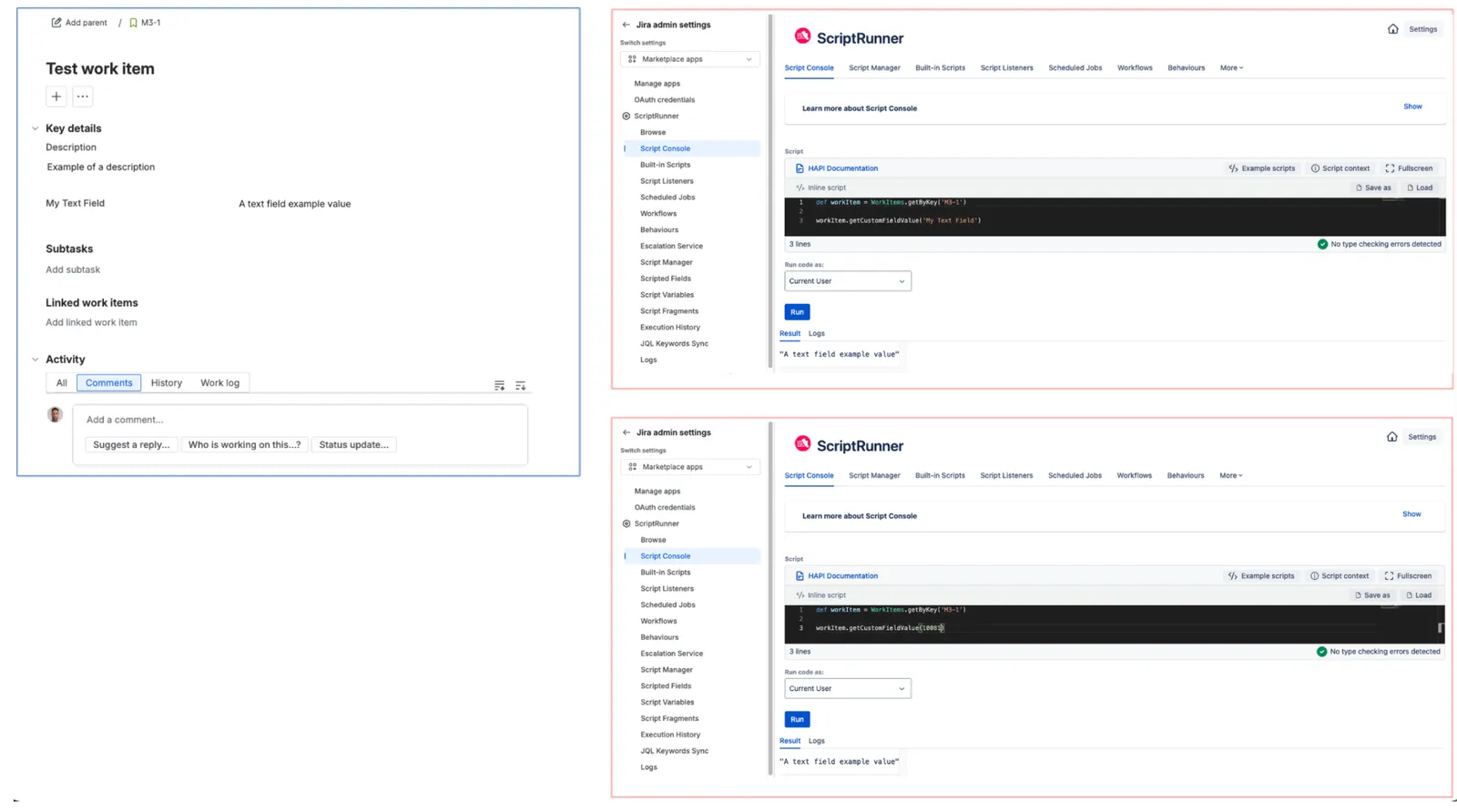Viewport: 1457px width, 812px height.
Task: Click the back arrow beside Jira admin settings in the upper panel
Action: [x=627, y=25]
